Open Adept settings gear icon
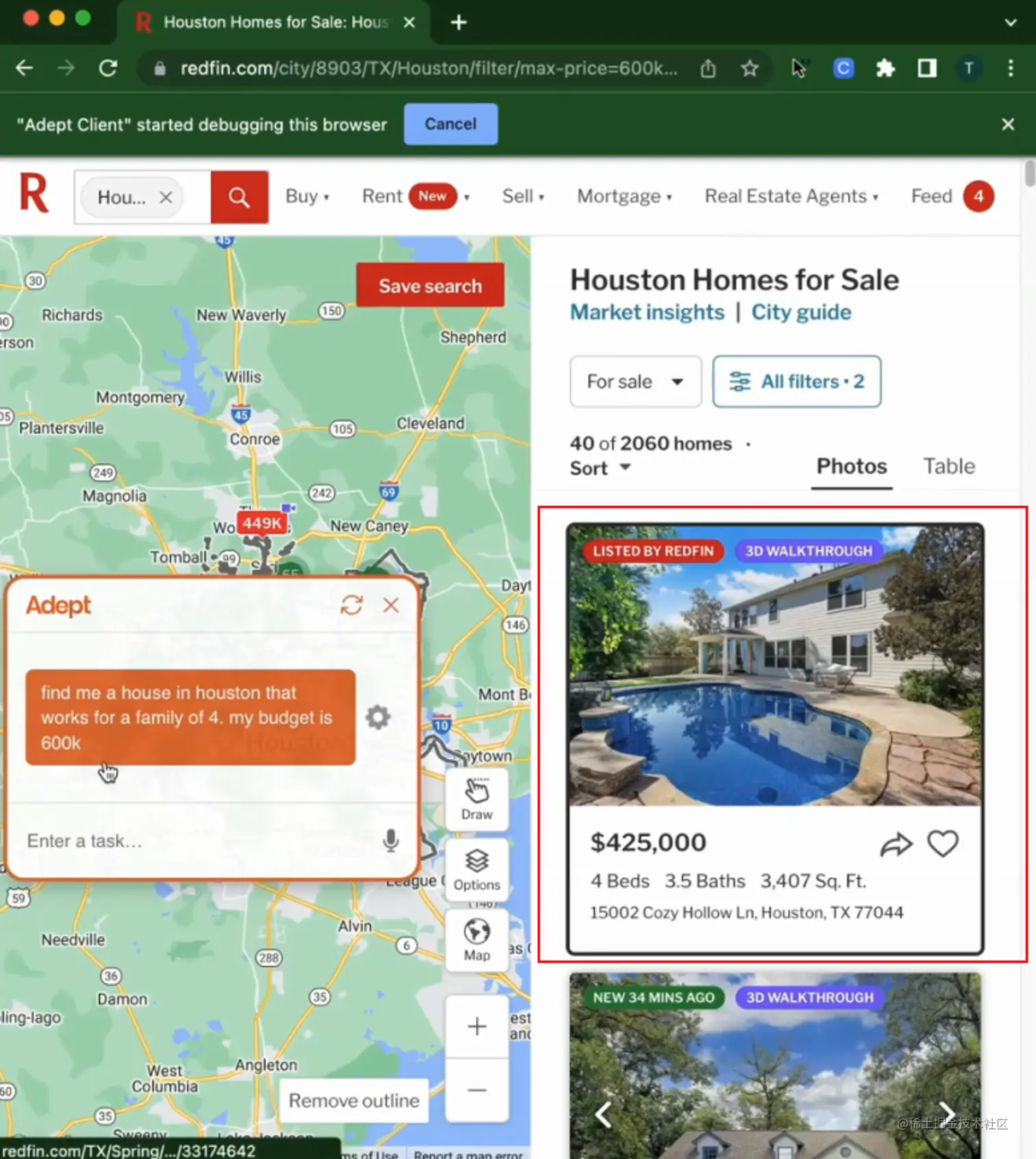The image size is (1036, 1159). (x=378, y=717)
